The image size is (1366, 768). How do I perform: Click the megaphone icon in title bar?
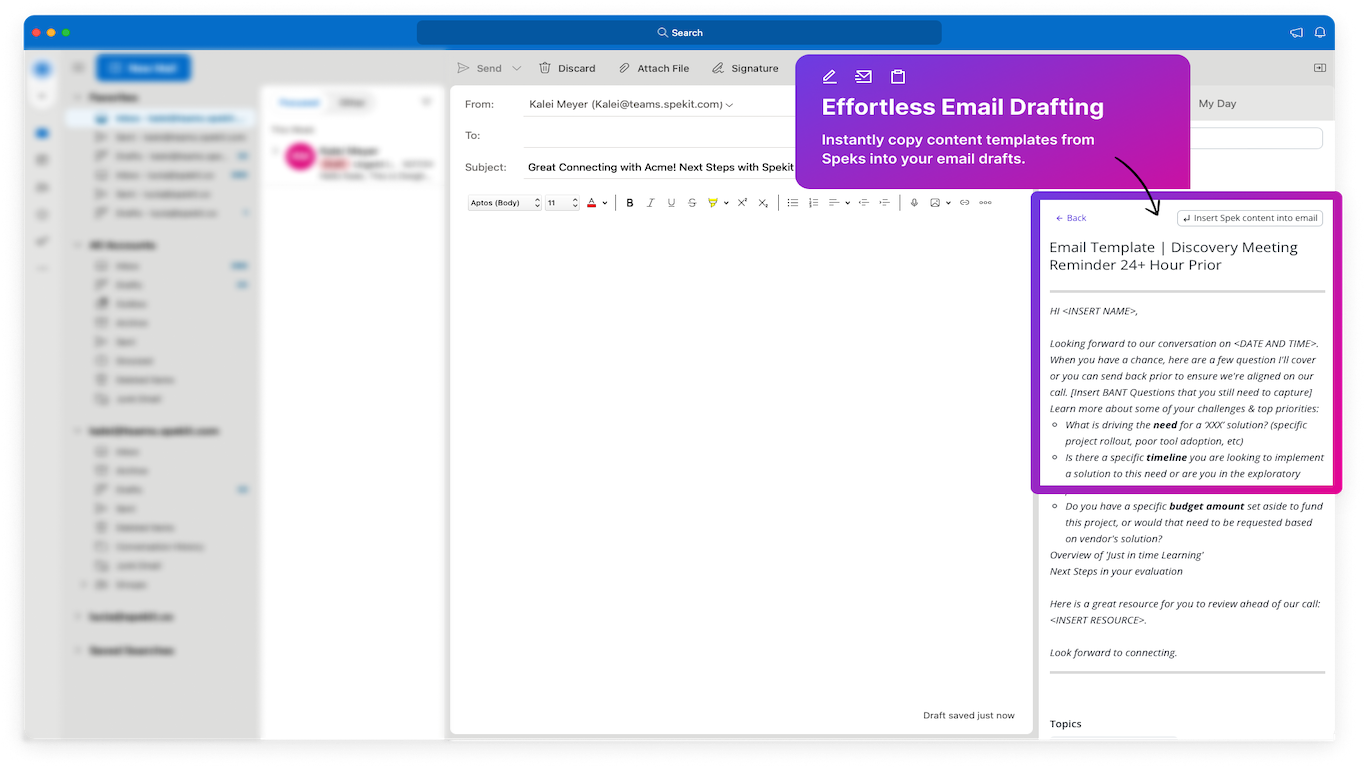(x=1296, y=32)
